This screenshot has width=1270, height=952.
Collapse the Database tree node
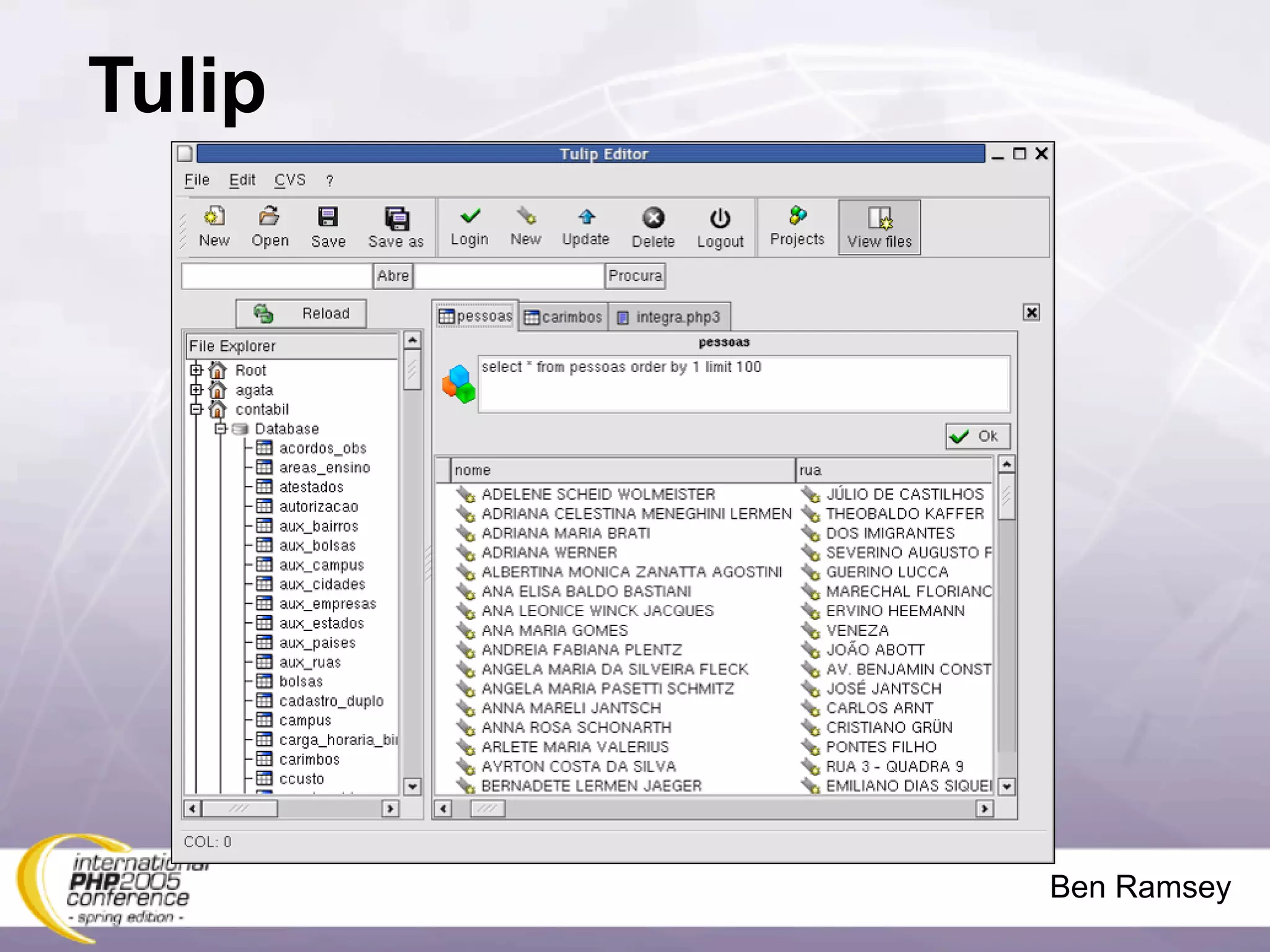(x=220, y=429)
